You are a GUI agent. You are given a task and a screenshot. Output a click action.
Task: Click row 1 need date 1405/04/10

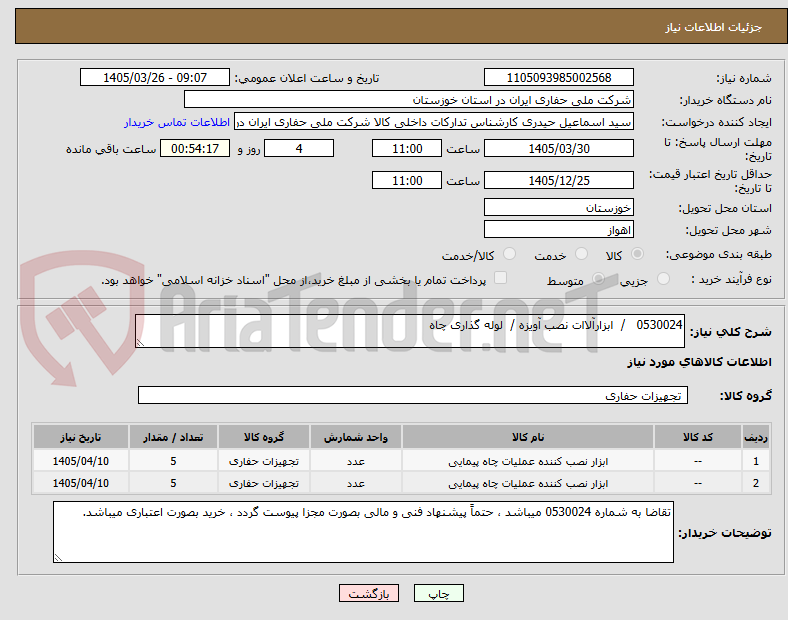80,461
